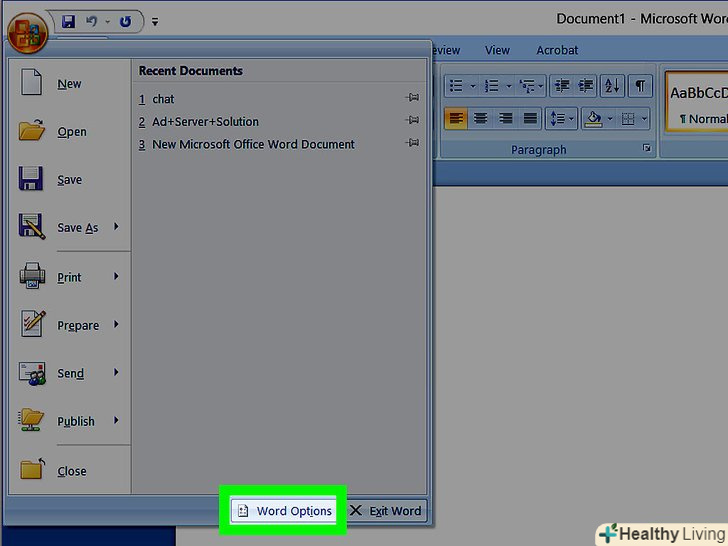Click the Sort A-Z icon
The image size is (728, 546).
tap(612, 86)
